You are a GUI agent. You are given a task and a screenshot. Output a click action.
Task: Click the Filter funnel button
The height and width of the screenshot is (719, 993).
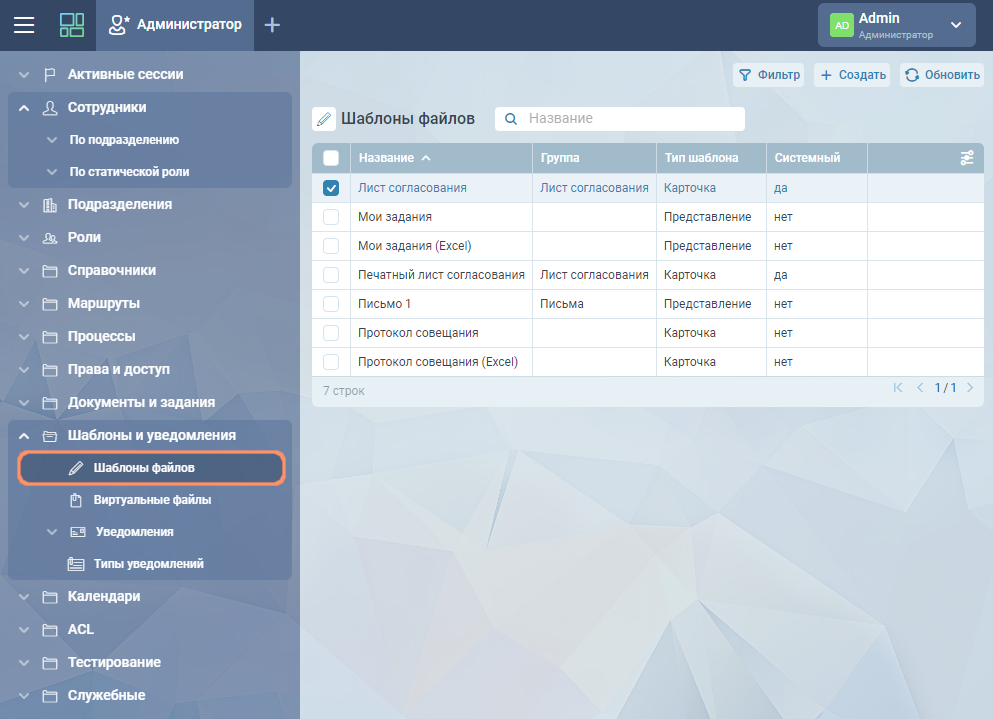(x=769, y=75)
